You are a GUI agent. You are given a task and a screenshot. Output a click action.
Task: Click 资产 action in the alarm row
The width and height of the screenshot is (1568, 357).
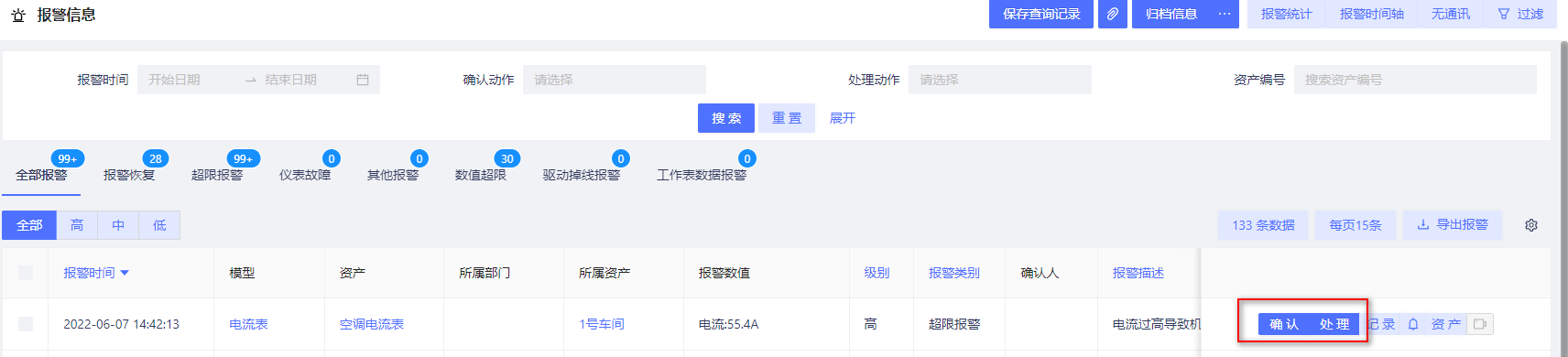[1446, 324]
